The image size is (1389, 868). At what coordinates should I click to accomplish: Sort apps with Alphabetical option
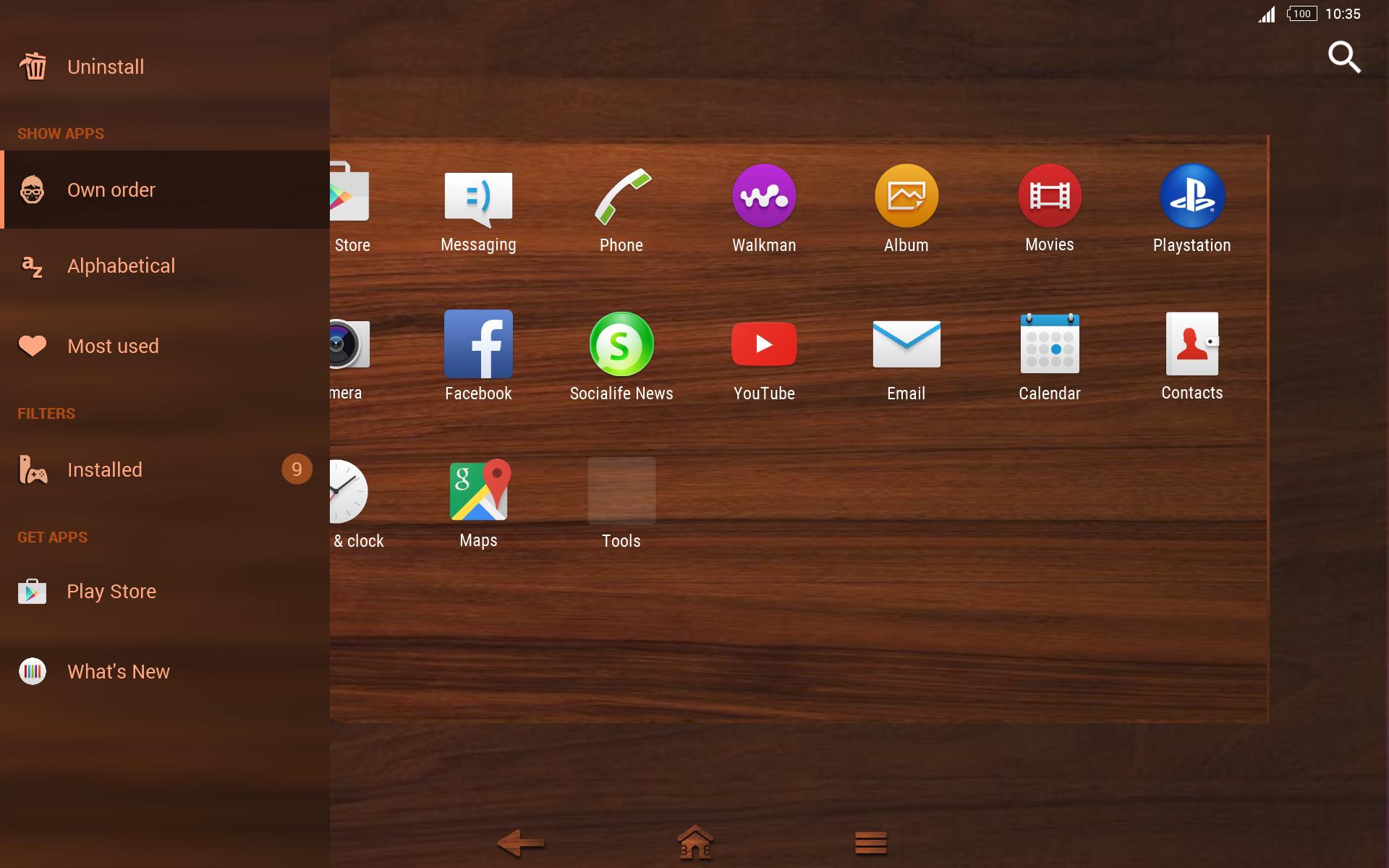pyautogui.click(x=165, y=266)
